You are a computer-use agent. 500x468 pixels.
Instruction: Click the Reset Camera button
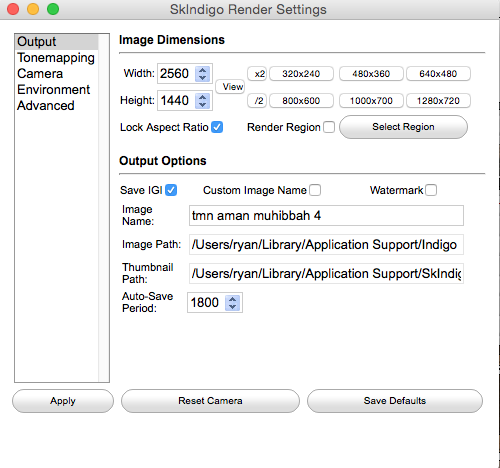pyautogui.click(x=210, y=401)
